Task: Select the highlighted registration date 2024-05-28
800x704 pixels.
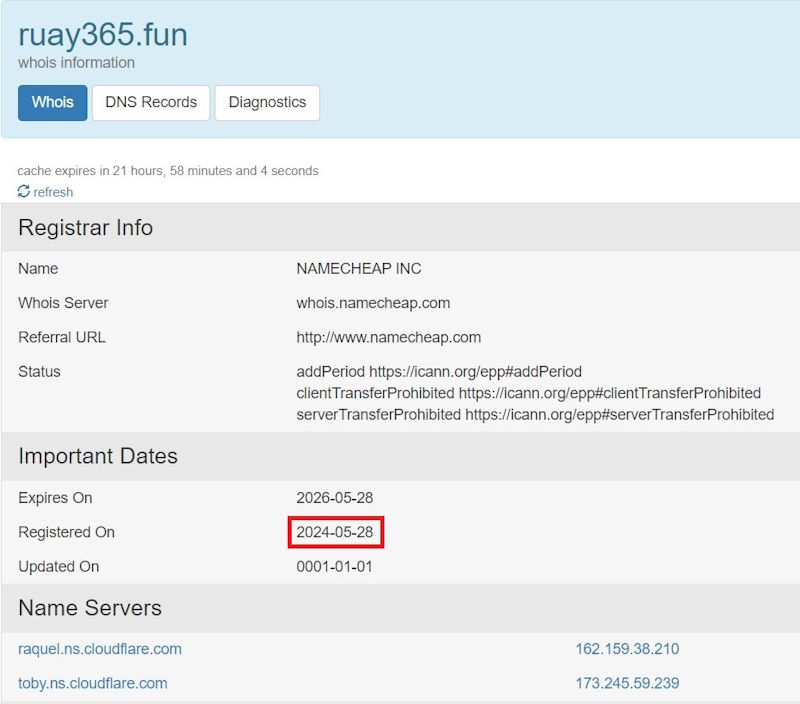Action: click(337, 532)
